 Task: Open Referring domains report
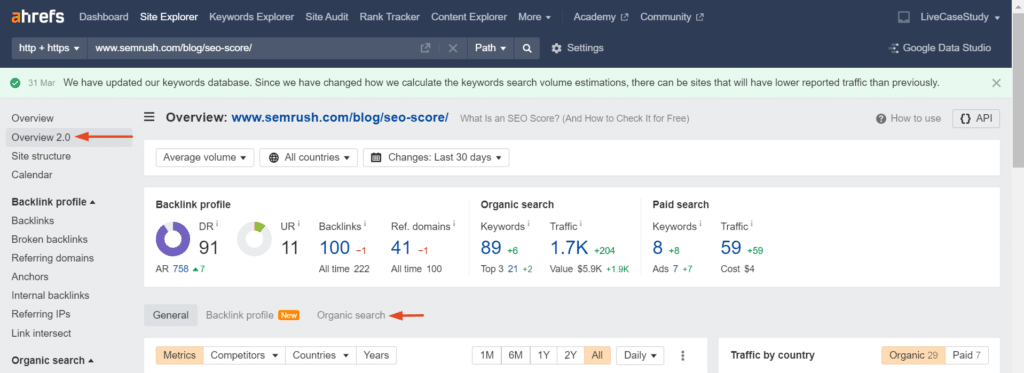tap(53, 258)
